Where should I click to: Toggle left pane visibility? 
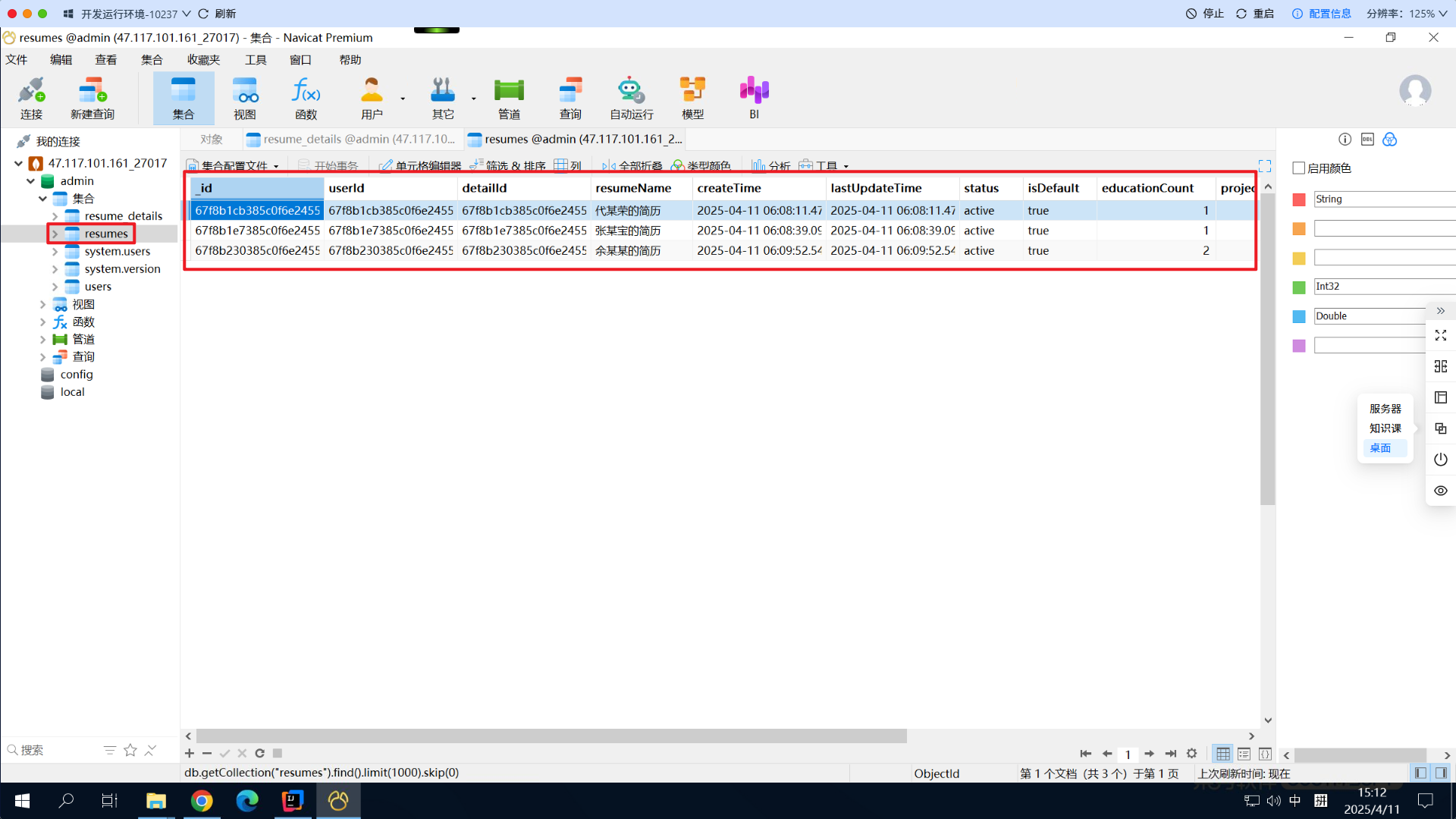(1420, 773)
